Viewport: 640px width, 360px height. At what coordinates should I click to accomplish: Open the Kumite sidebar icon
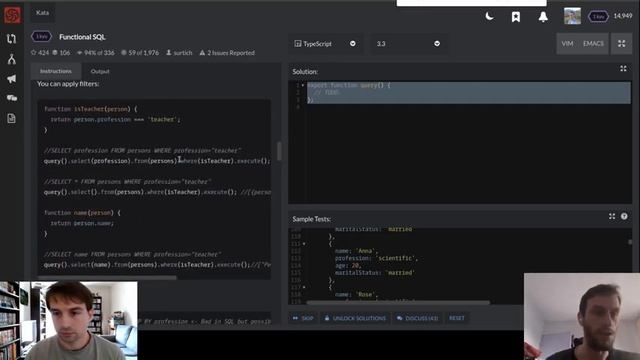(x=11, y=59)
